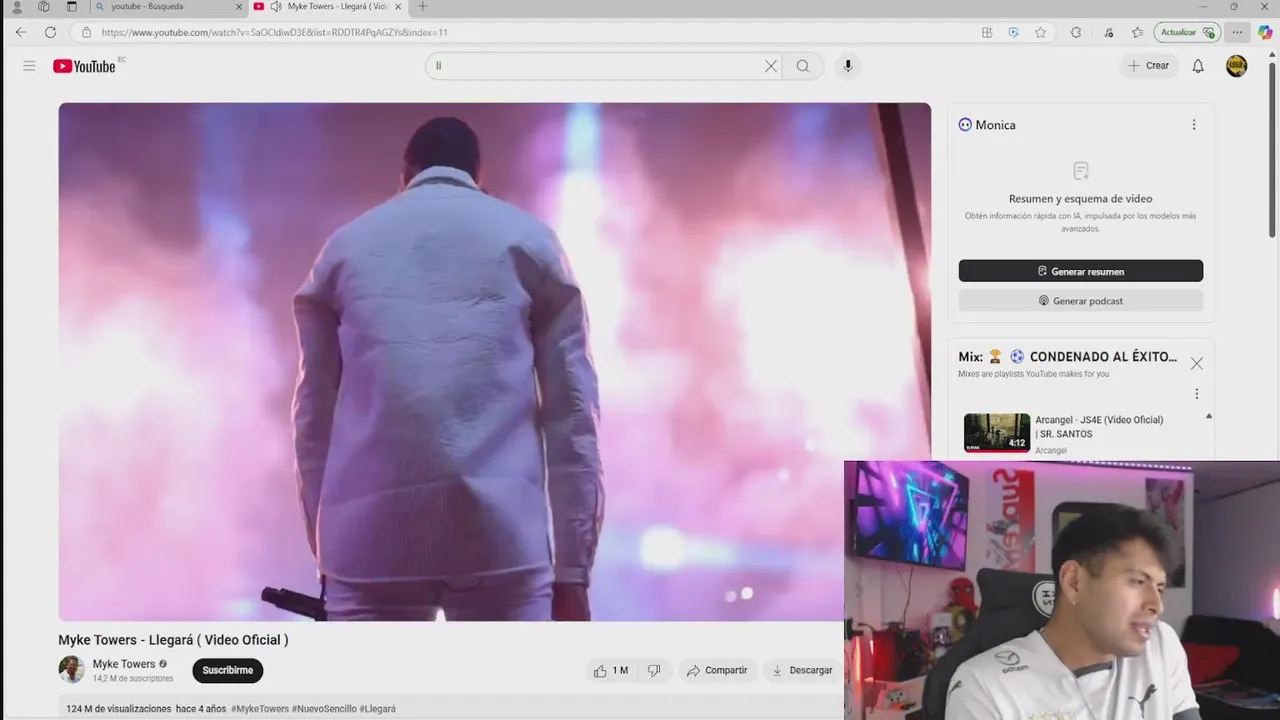Open the Myke Towers channel name link

click(x=124, y=664)
